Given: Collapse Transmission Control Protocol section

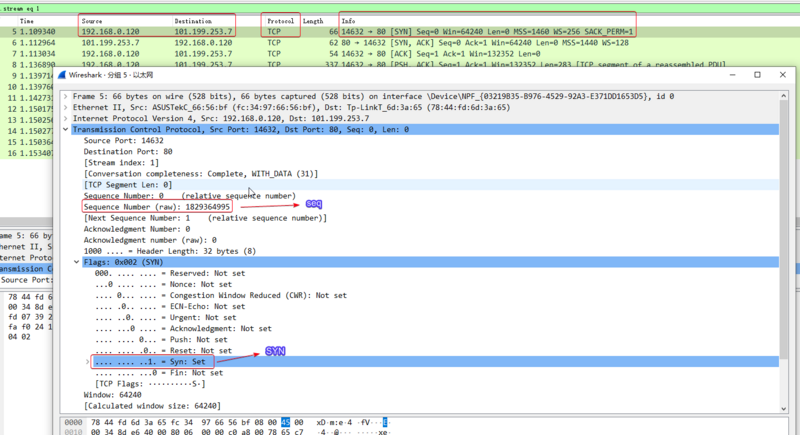Looking at the screenshot, I should click(65, 130).
